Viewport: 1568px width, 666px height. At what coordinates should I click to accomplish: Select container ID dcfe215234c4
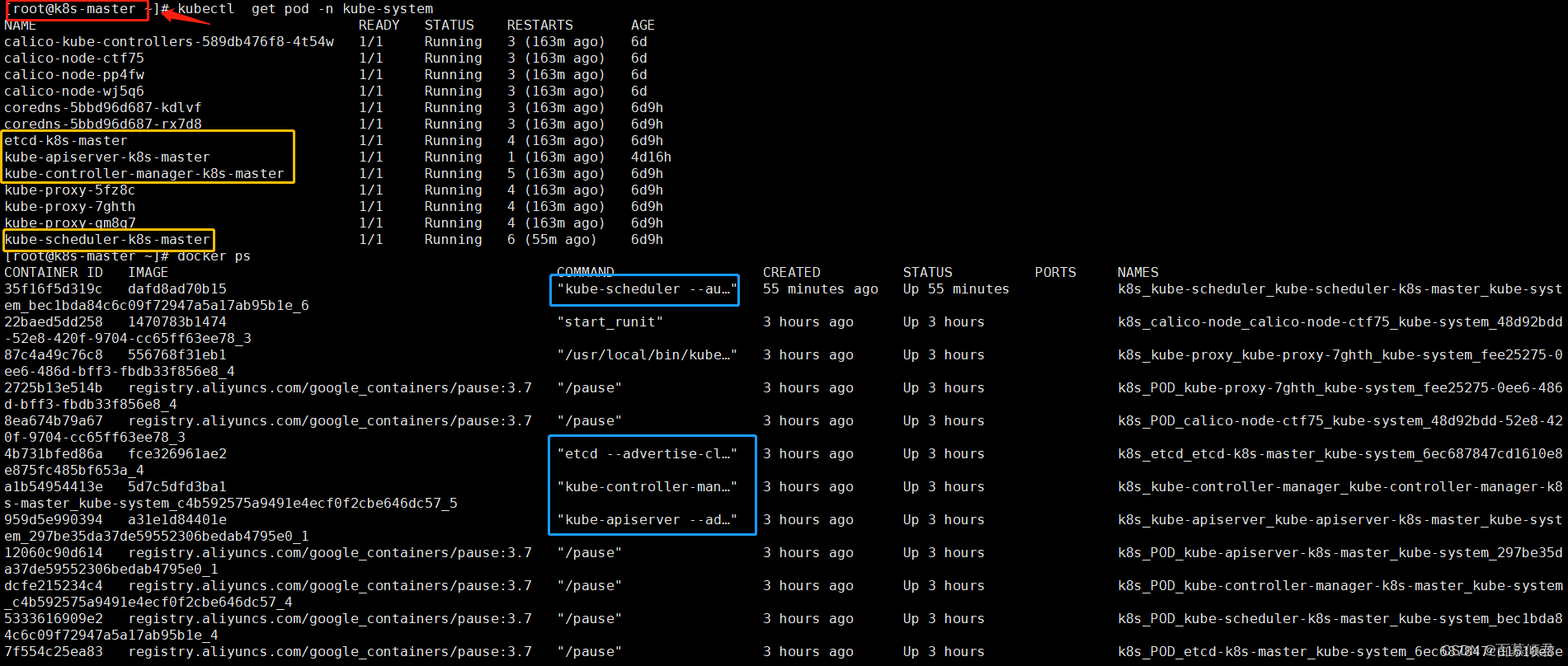pyautogui.click(x=54, y=586)
